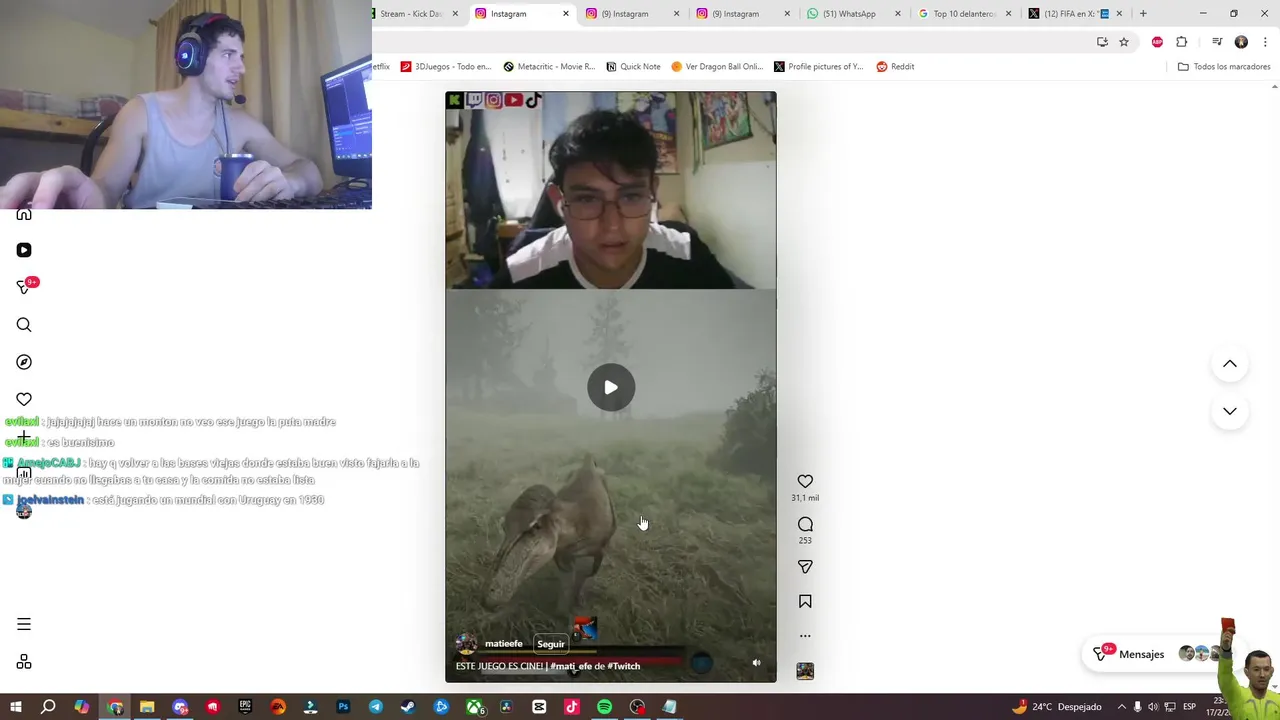The image size is (1280, 720).
Task: Open matieefe's profile picture on the reel
Action: 466,644
